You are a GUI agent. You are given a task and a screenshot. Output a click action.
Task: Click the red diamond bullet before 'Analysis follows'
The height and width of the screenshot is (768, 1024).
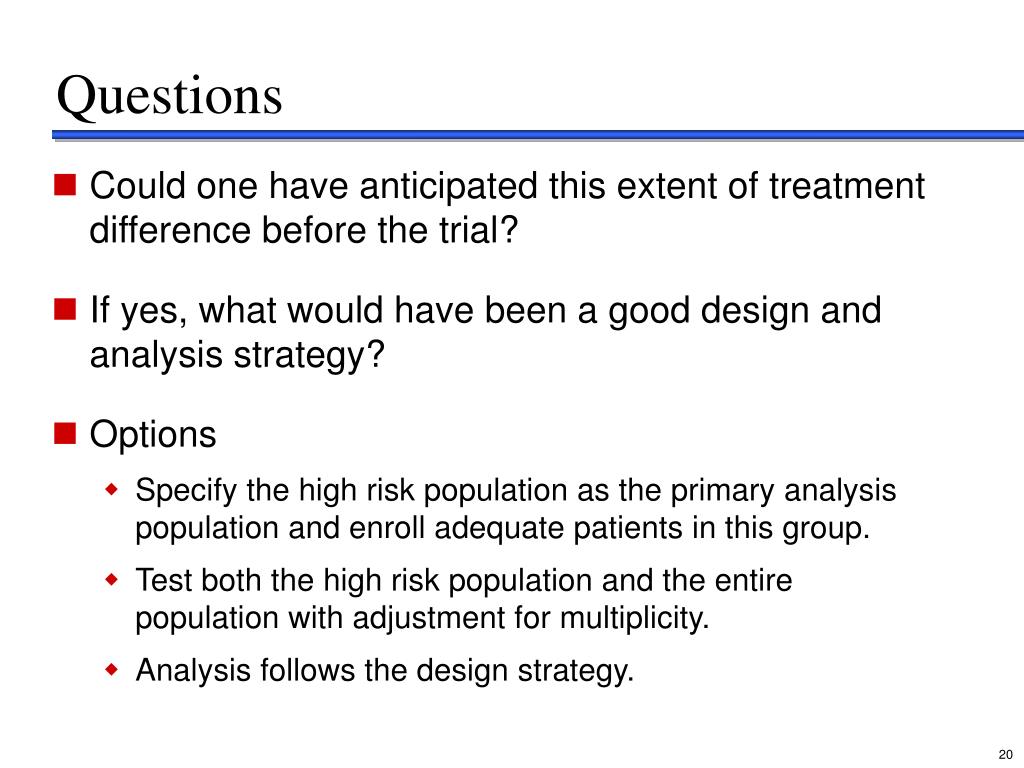click(x=112, y=669)
